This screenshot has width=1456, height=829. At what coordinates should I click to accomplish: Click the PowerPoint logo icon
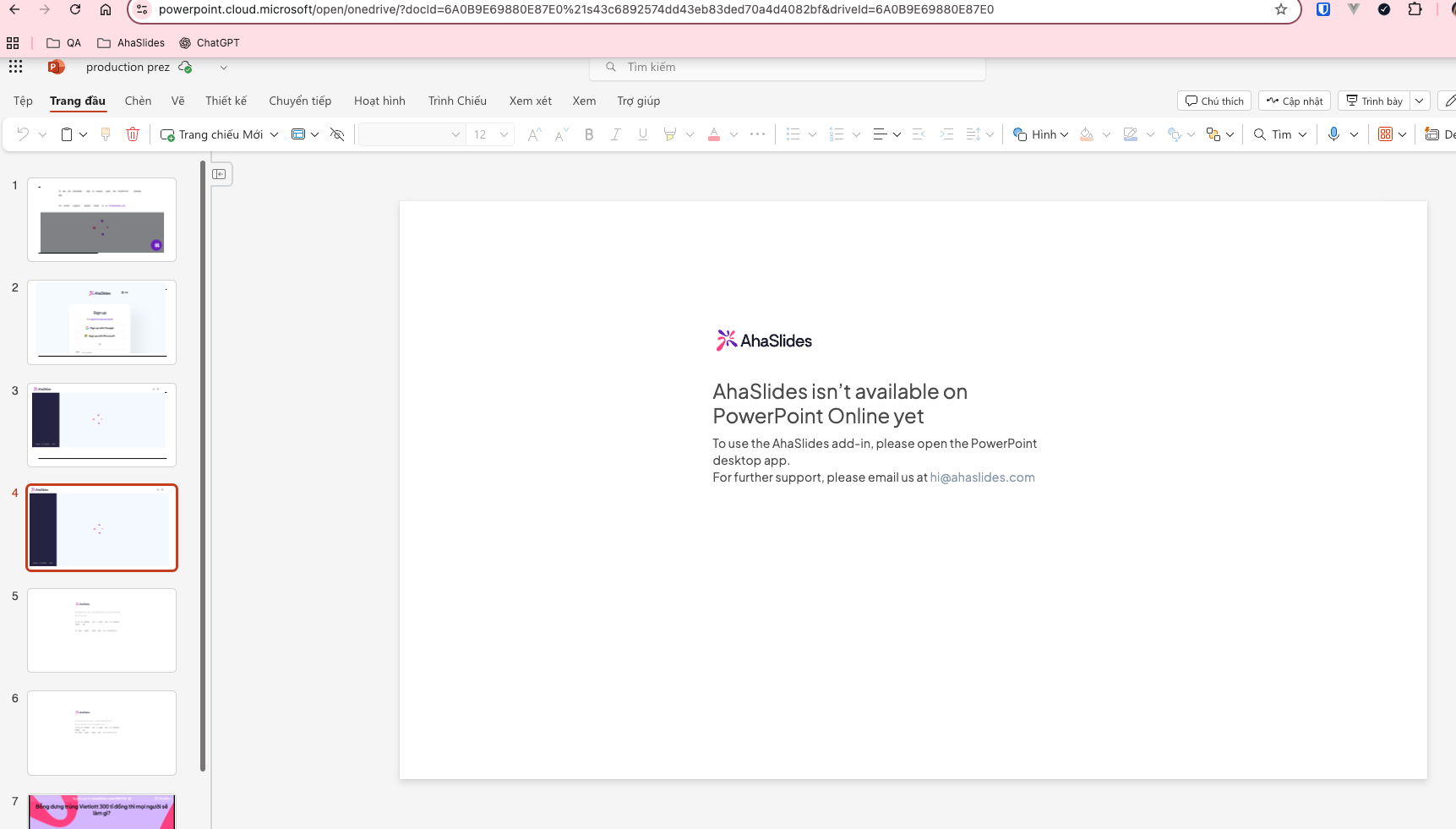click(56, 67)
